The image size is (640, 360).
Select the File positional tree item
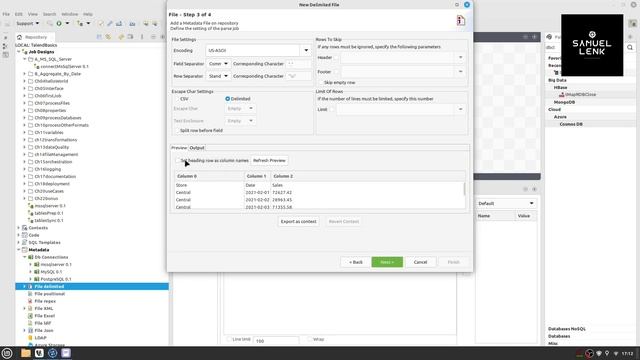pos(49,294)
